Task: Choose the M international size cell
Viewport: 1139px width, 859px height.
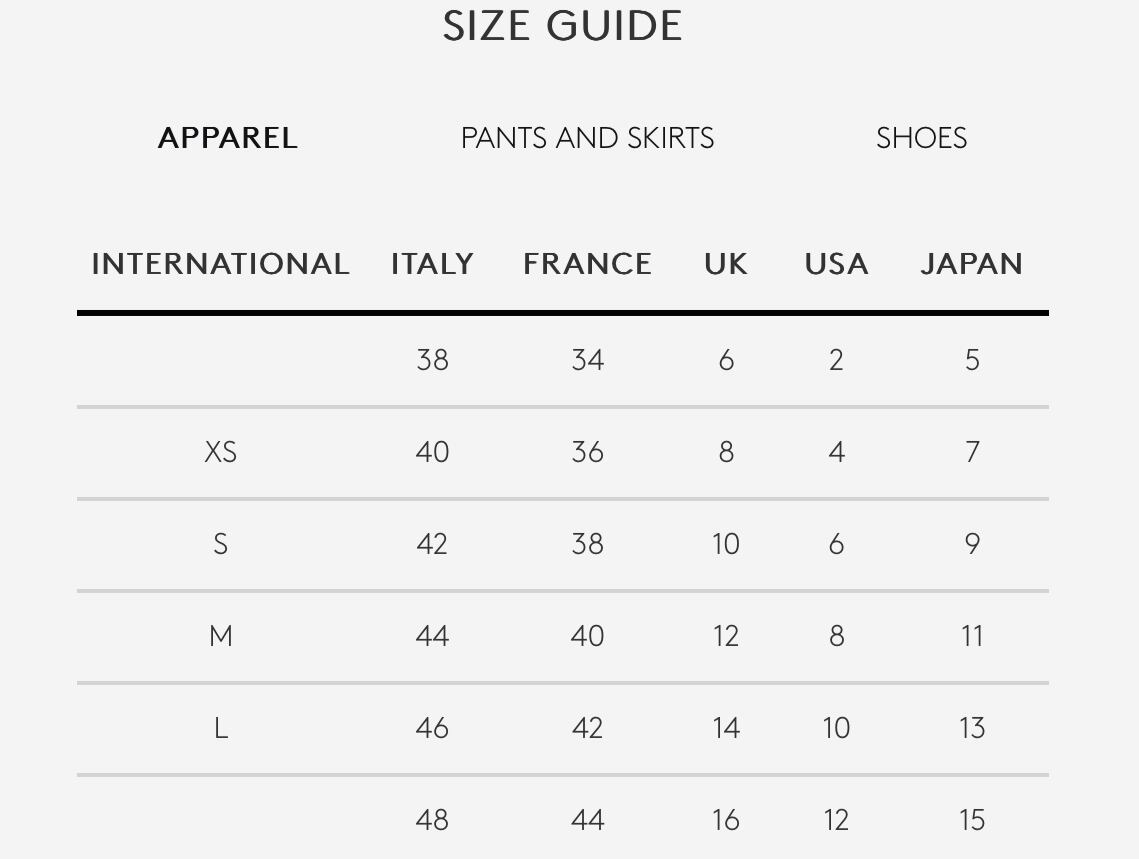Action: [220, 636]
